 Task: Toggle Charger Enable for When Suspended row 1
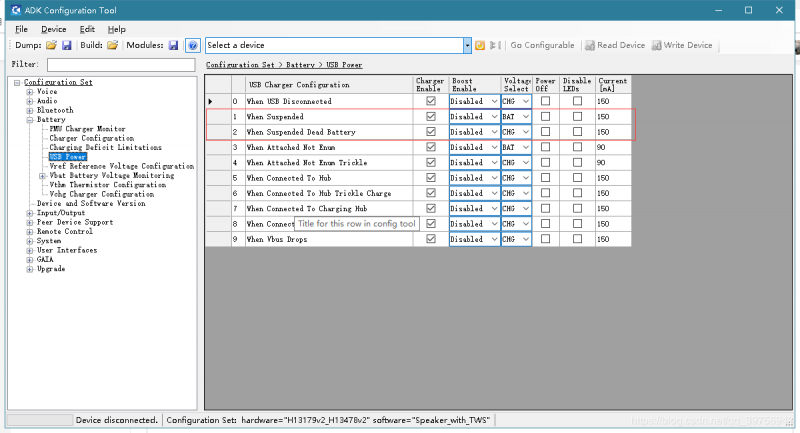[431, 116]
